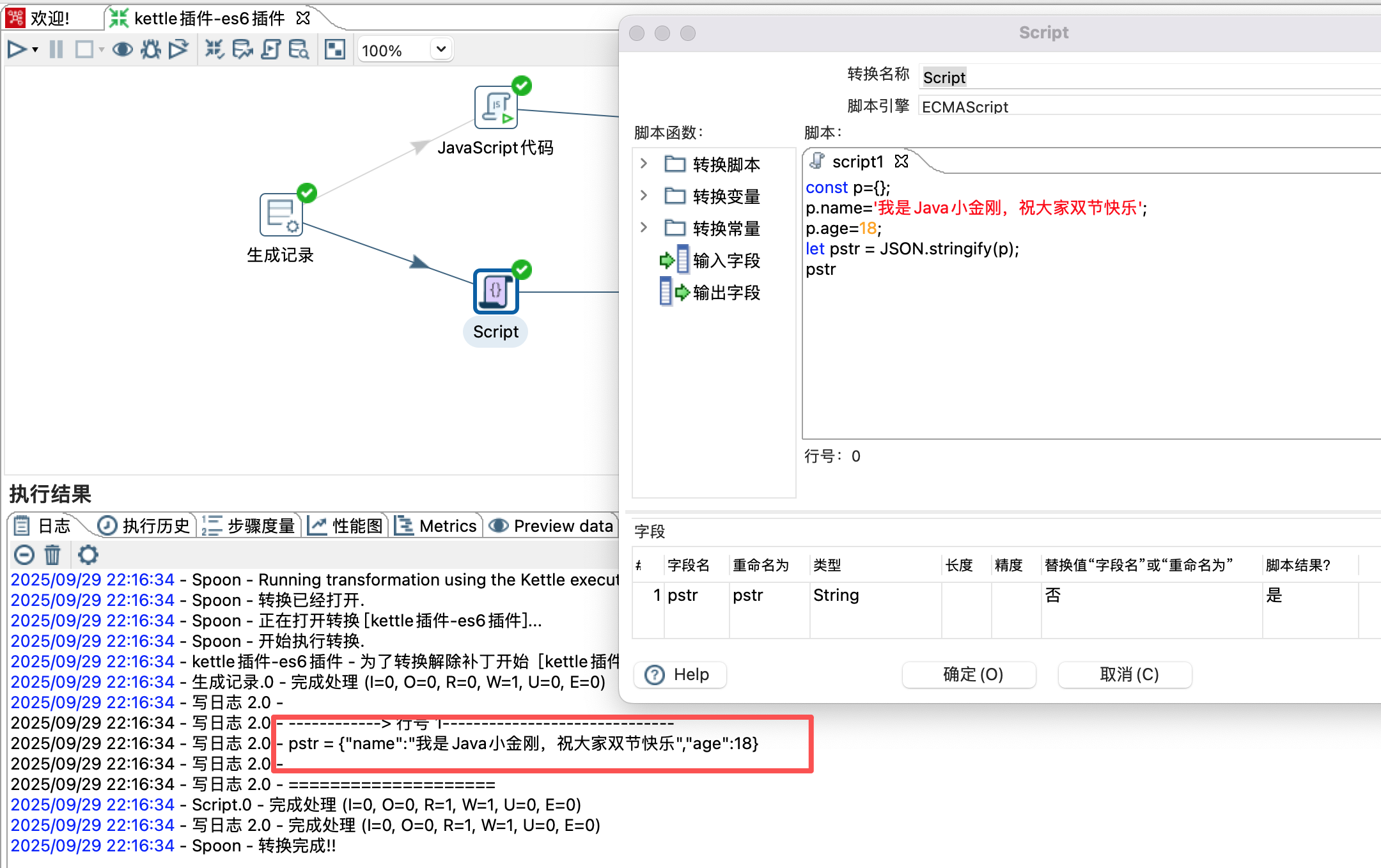Clear the log with trash icon

pyautogui.click(x=52, y=554)
